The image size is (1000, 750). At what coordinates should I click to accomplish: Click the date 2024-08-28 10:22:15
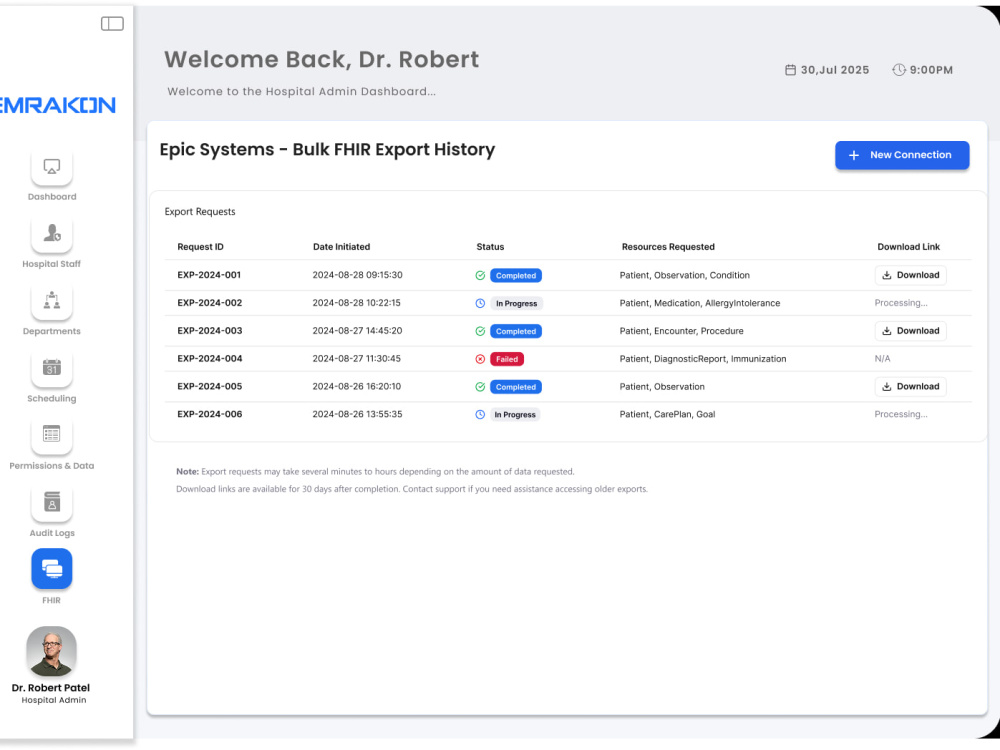point(357,303)
